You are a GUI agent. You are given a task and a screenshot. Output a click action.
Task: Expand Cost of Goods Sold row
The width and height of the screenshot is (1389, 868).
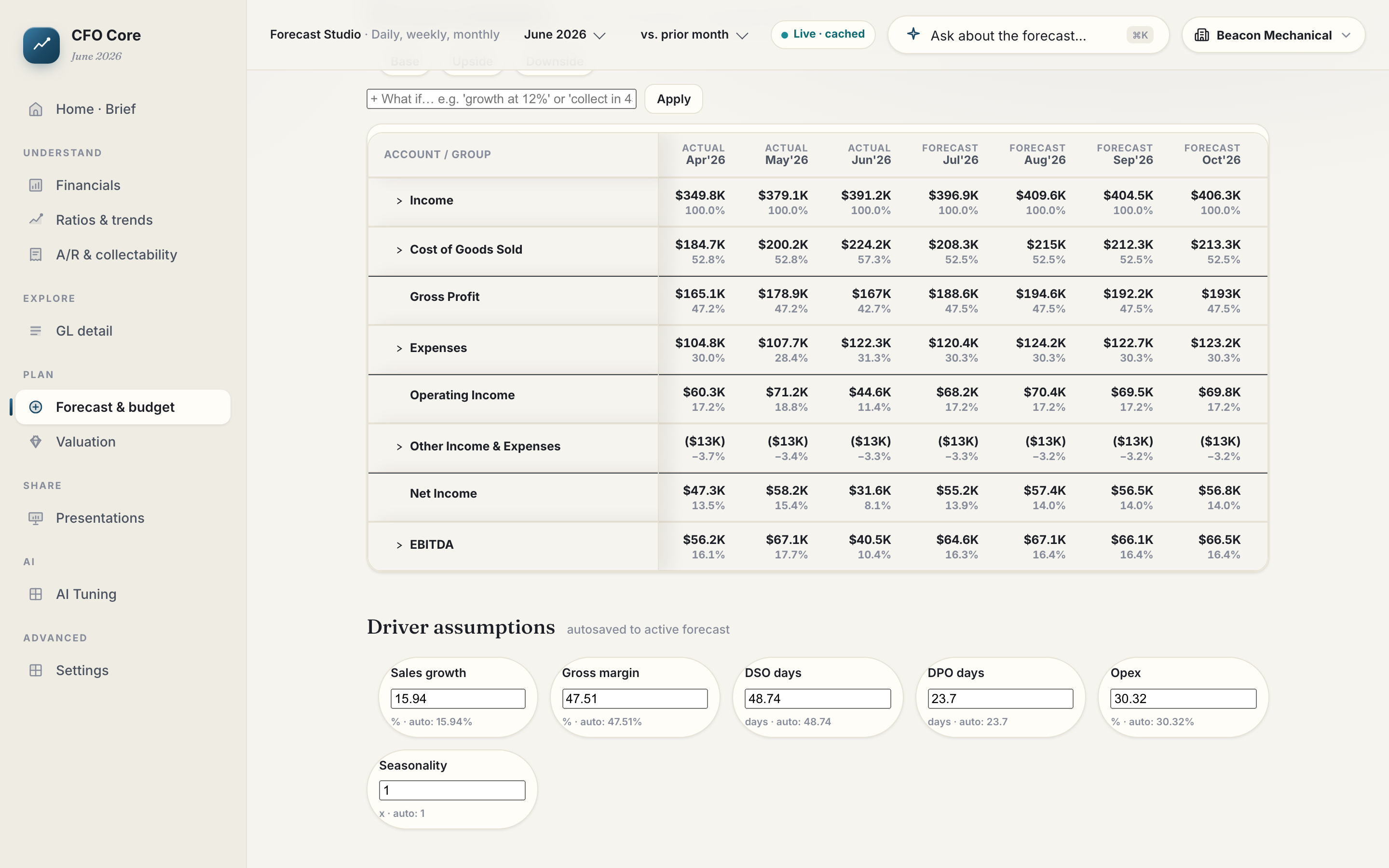tap(399, 250)
